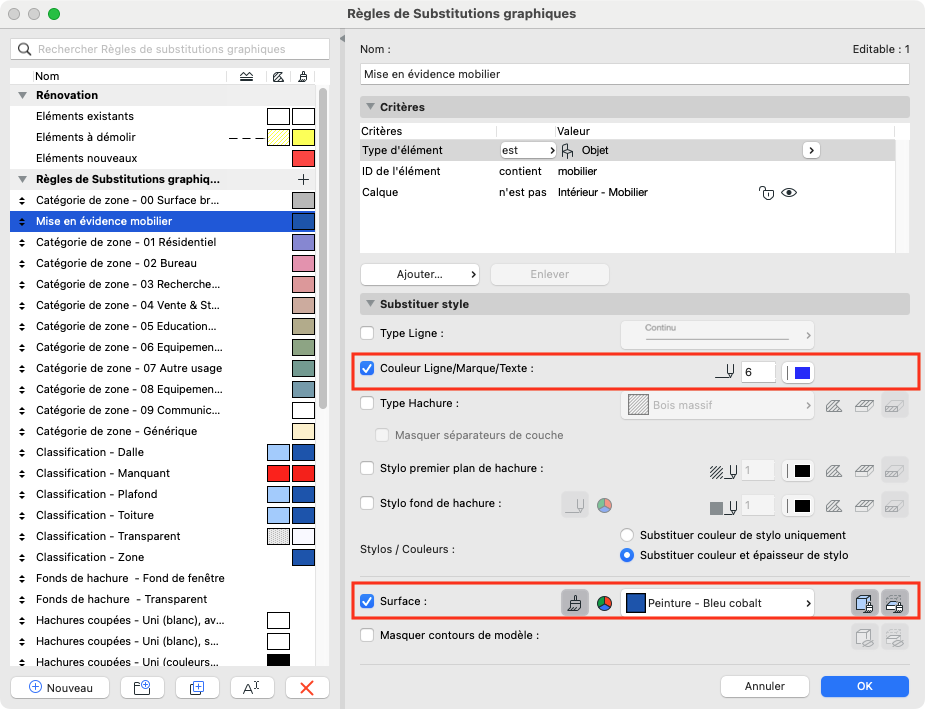Toggle the eye icon on the Calque row
The height and width of the screenshot is (709, 925).
click(x=789, y=192)
